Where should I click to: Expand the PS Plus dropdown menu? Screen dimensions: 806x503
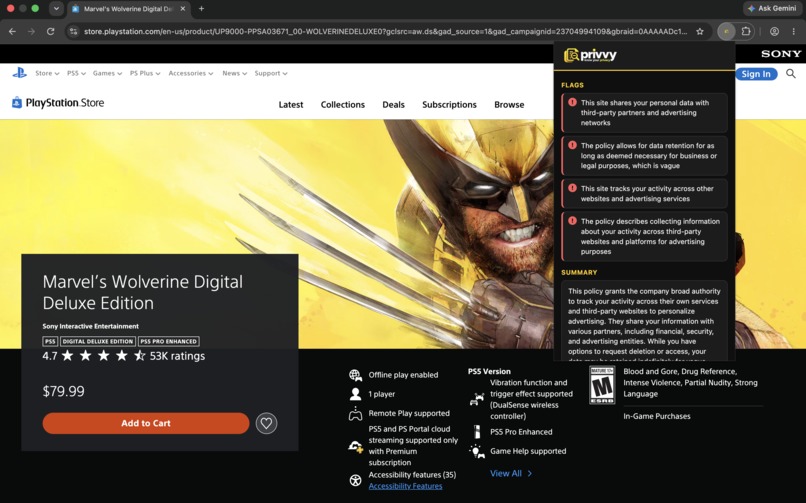tap(145, 73)
